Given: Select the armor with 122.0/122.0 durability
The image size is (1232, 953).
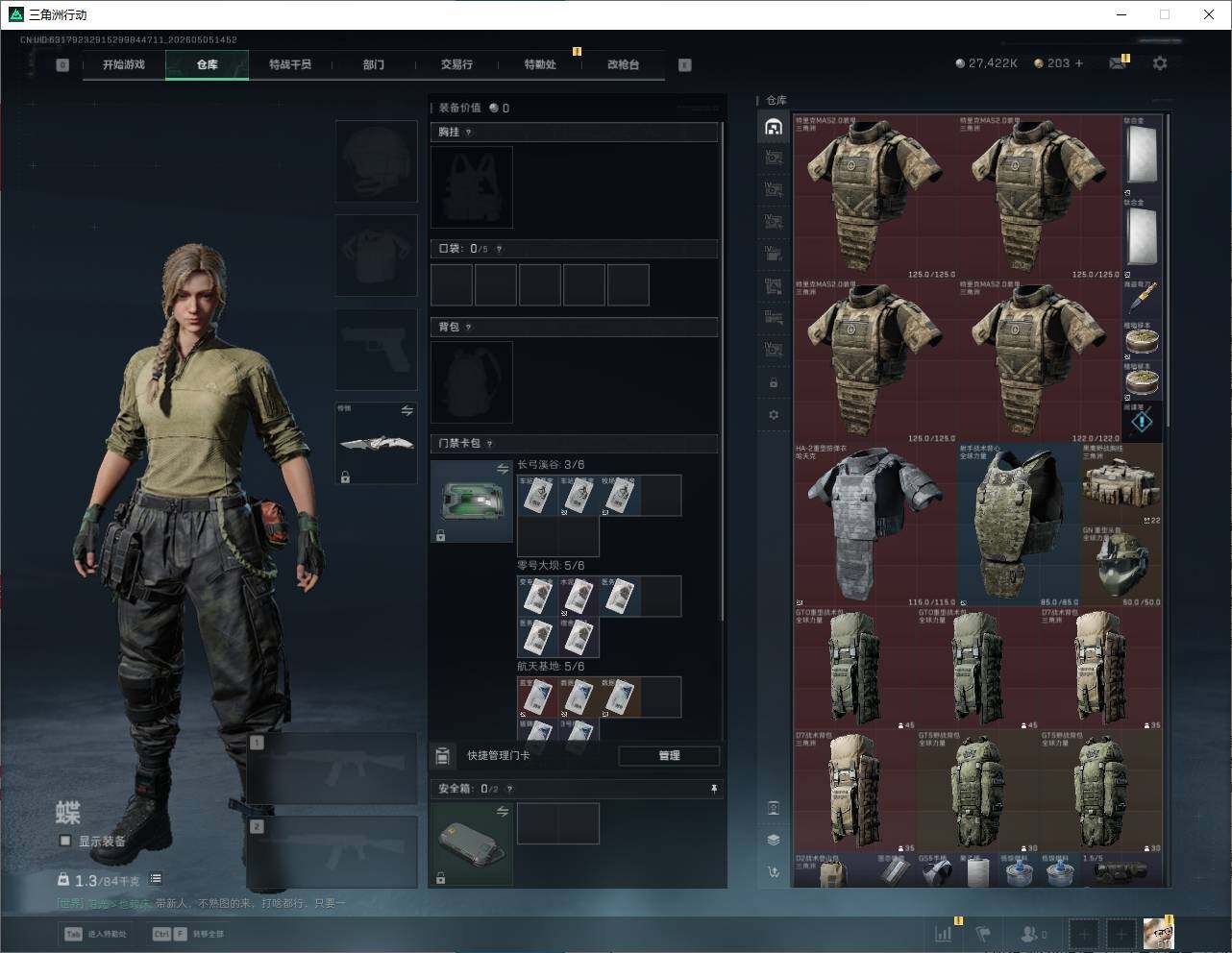Looking at the screenshot, I should coord(1040,361).
